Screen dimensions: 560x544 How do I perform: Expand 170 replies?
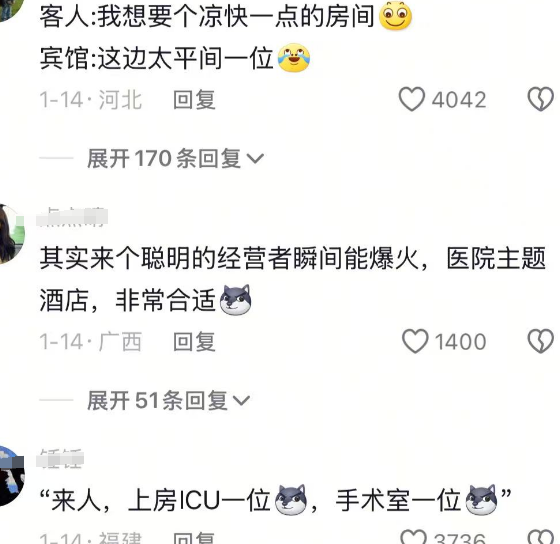point(175,158)
